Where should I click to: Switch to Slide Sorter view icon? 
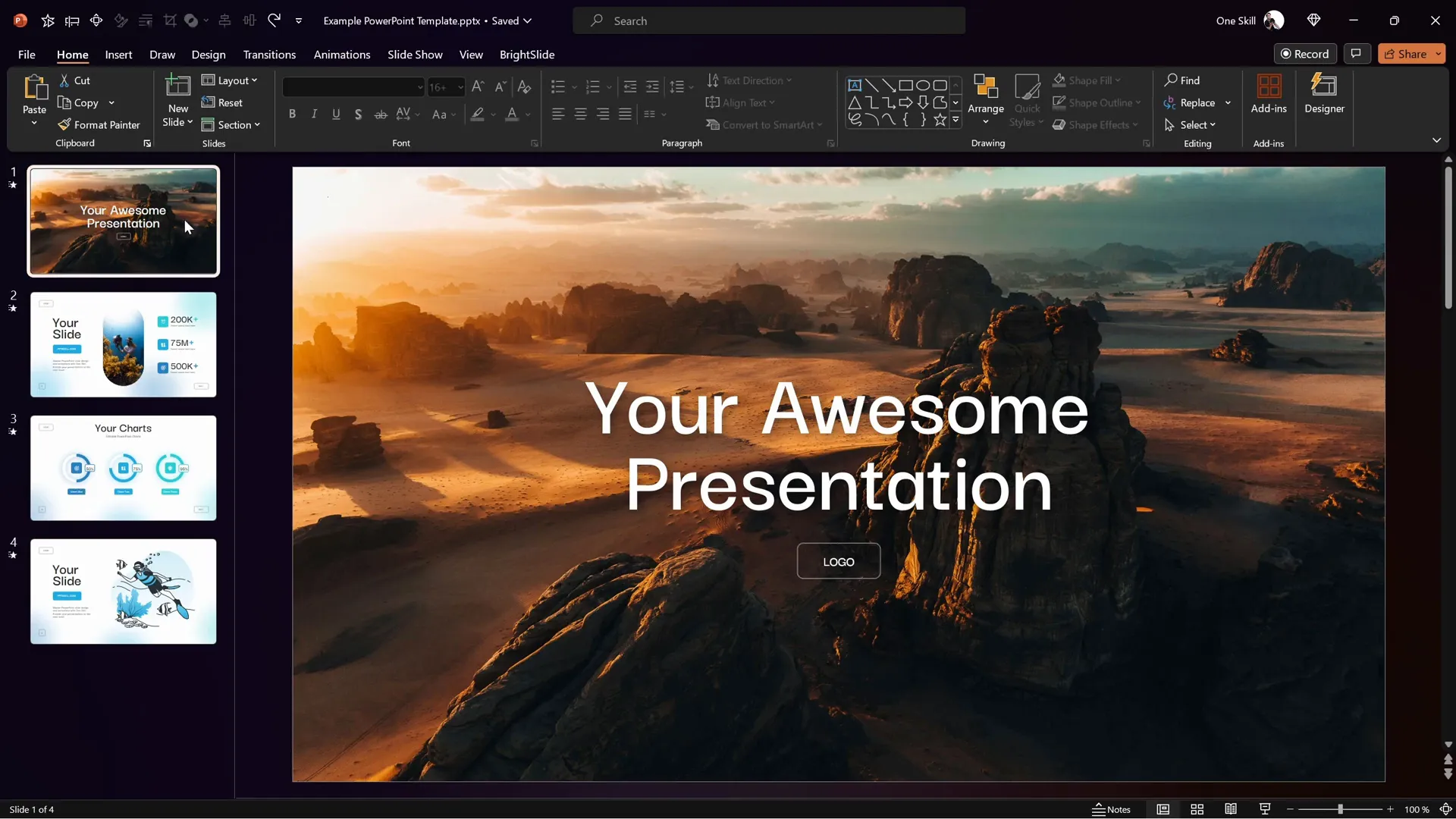click(1197, 809)
